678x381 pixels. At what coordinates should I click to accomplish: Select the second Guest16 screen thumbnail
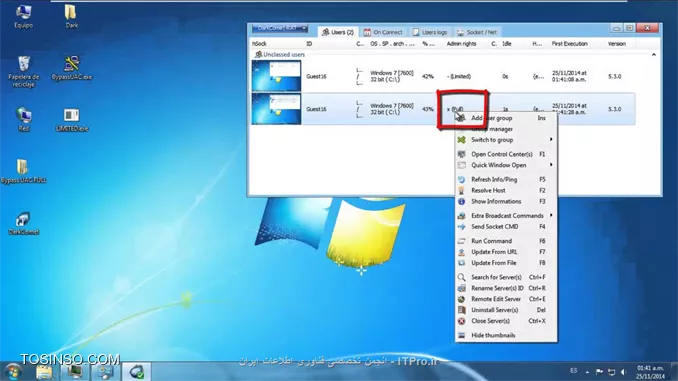(x=276, y=109)
